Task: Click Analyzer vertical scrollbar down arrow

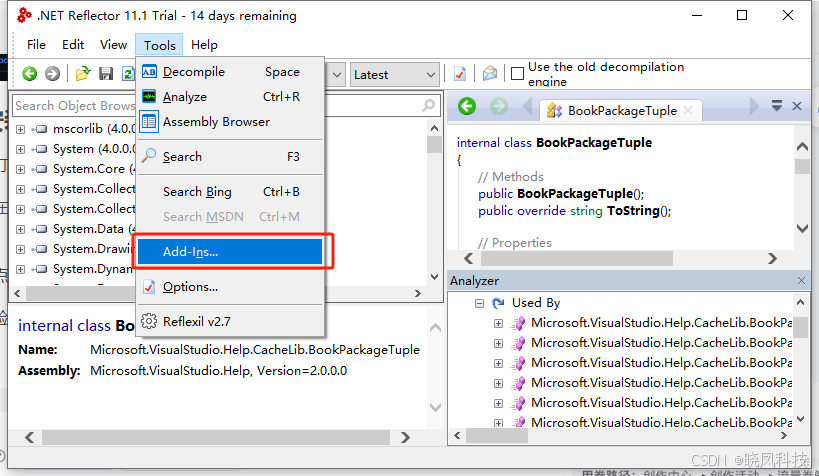Action: 800,419
